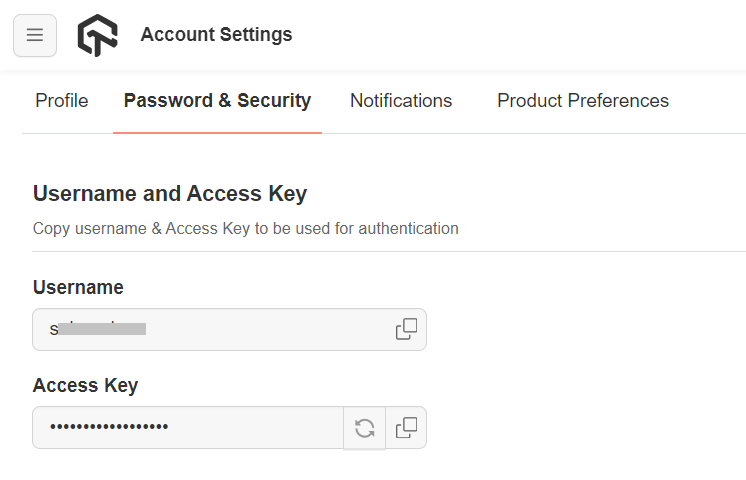
Task: Click the Username and Access Key heading
Action: tap(170, 194)
